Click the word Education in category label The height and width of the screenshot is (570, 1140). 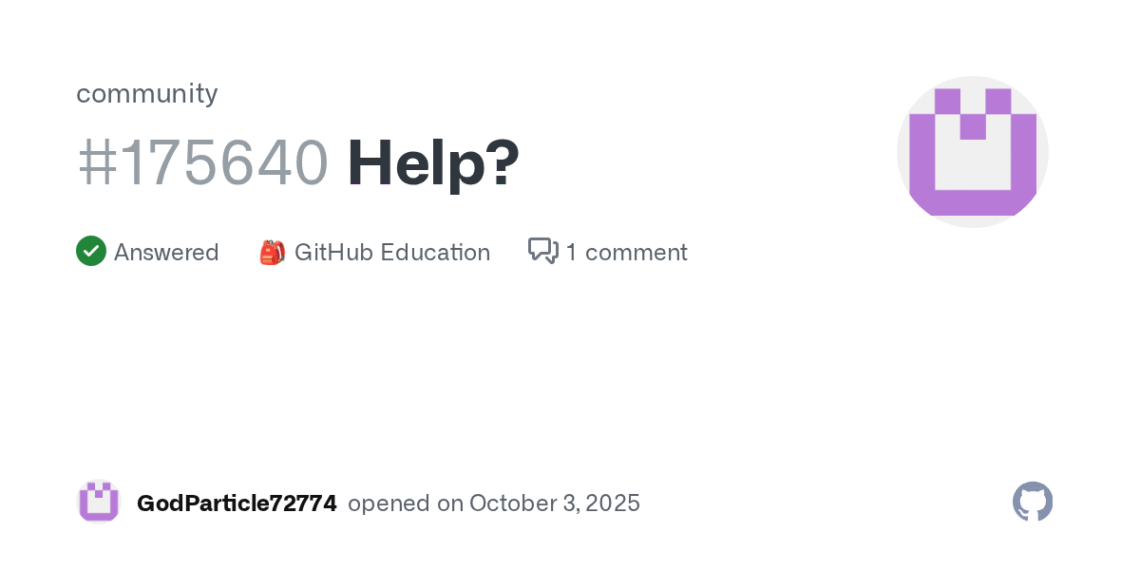(x=435, y=252)
